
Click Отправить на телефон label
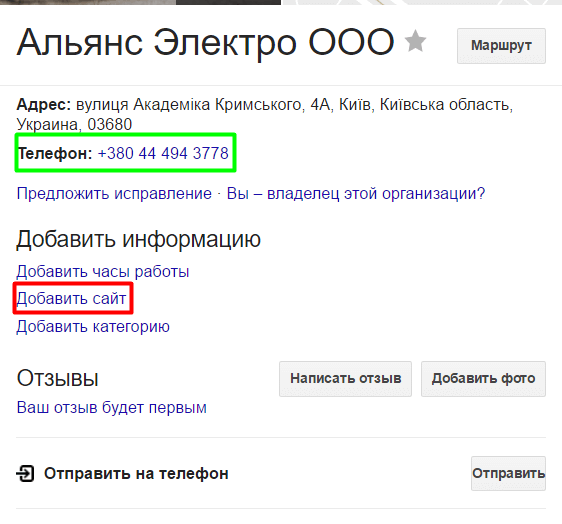click(x=136, y=474)
